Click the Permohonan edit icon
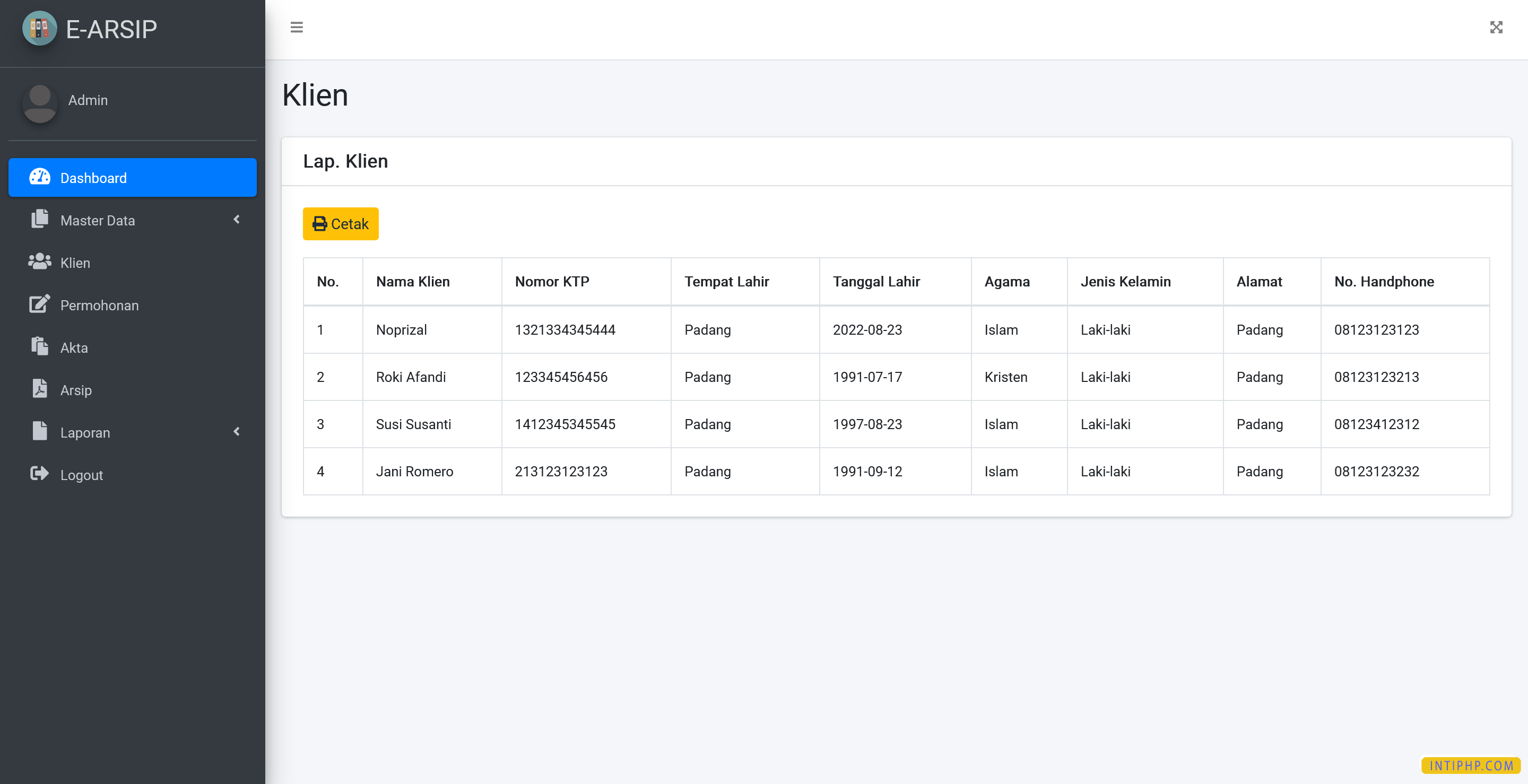 40,304
